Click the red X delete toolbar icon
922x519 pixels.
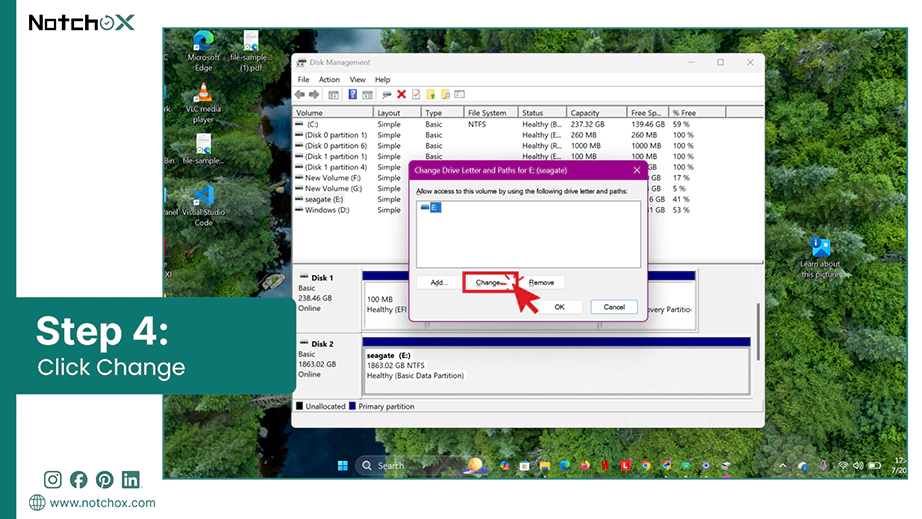pyautogui.click(x=402, y=94)
